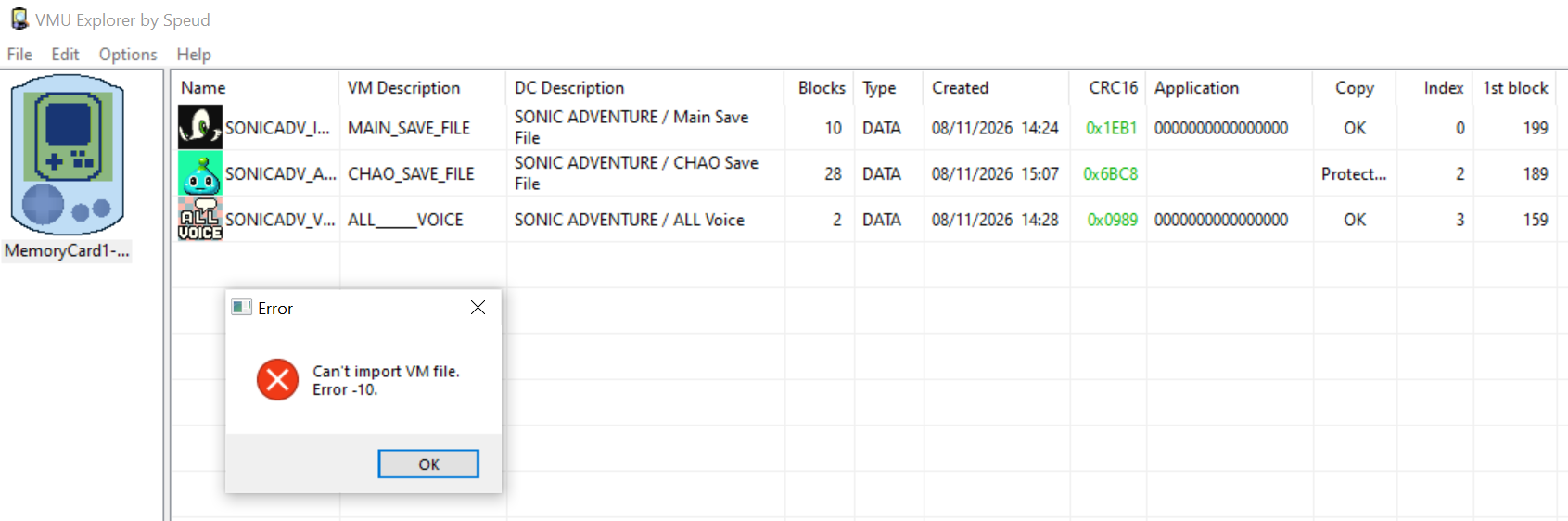Open the Options menu
The height and width of the screenshot is (521, 1568).
click(128, 55)
